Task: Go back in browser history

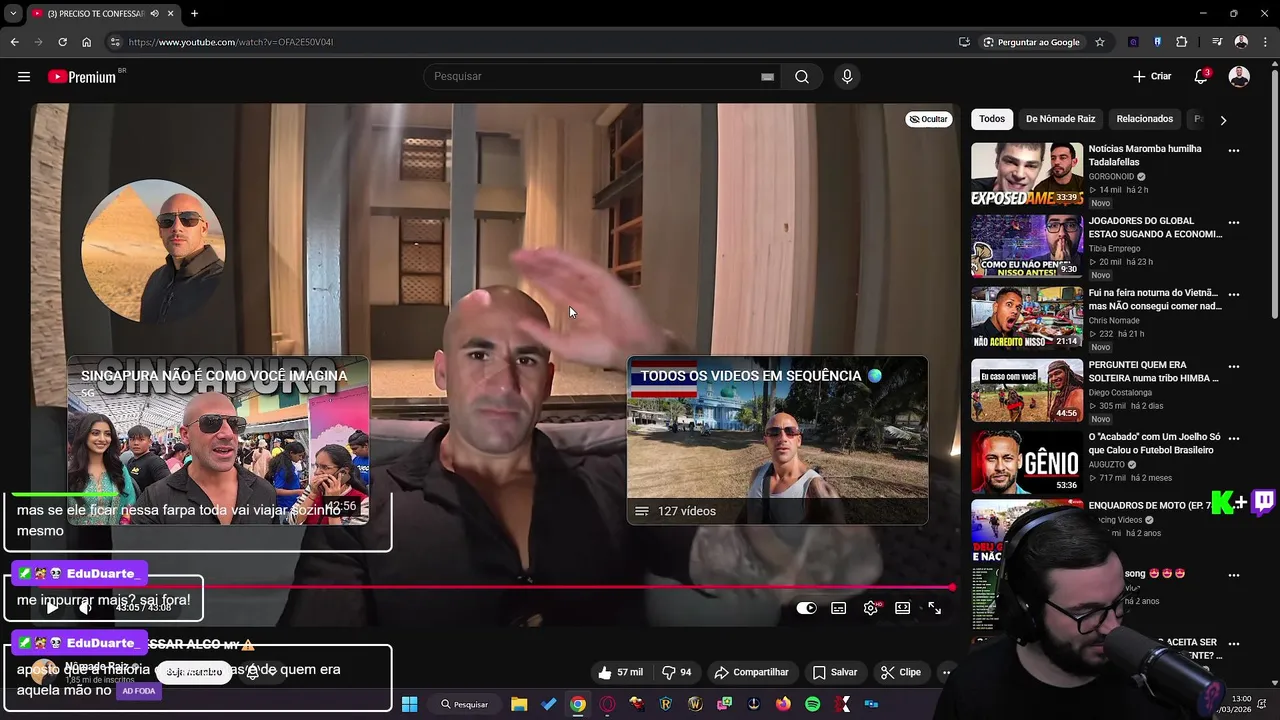Action: tap(14, 42)
